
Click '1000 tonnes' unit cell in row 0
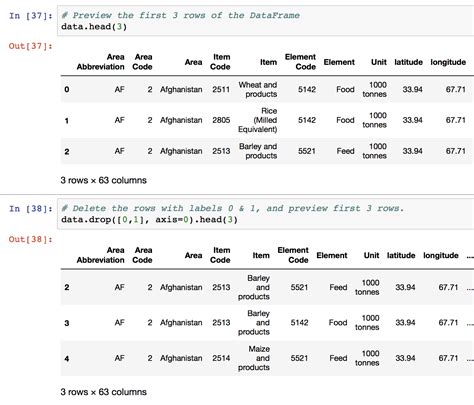click(x=375, y=89)
